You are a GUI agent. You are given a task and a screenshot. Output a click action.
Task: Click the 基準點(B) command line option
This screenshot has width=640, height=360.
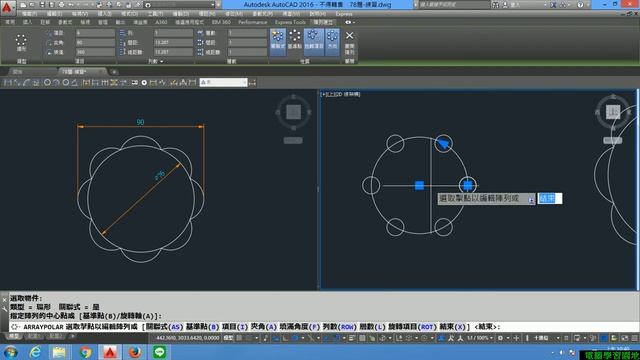(x=202, y=327)
